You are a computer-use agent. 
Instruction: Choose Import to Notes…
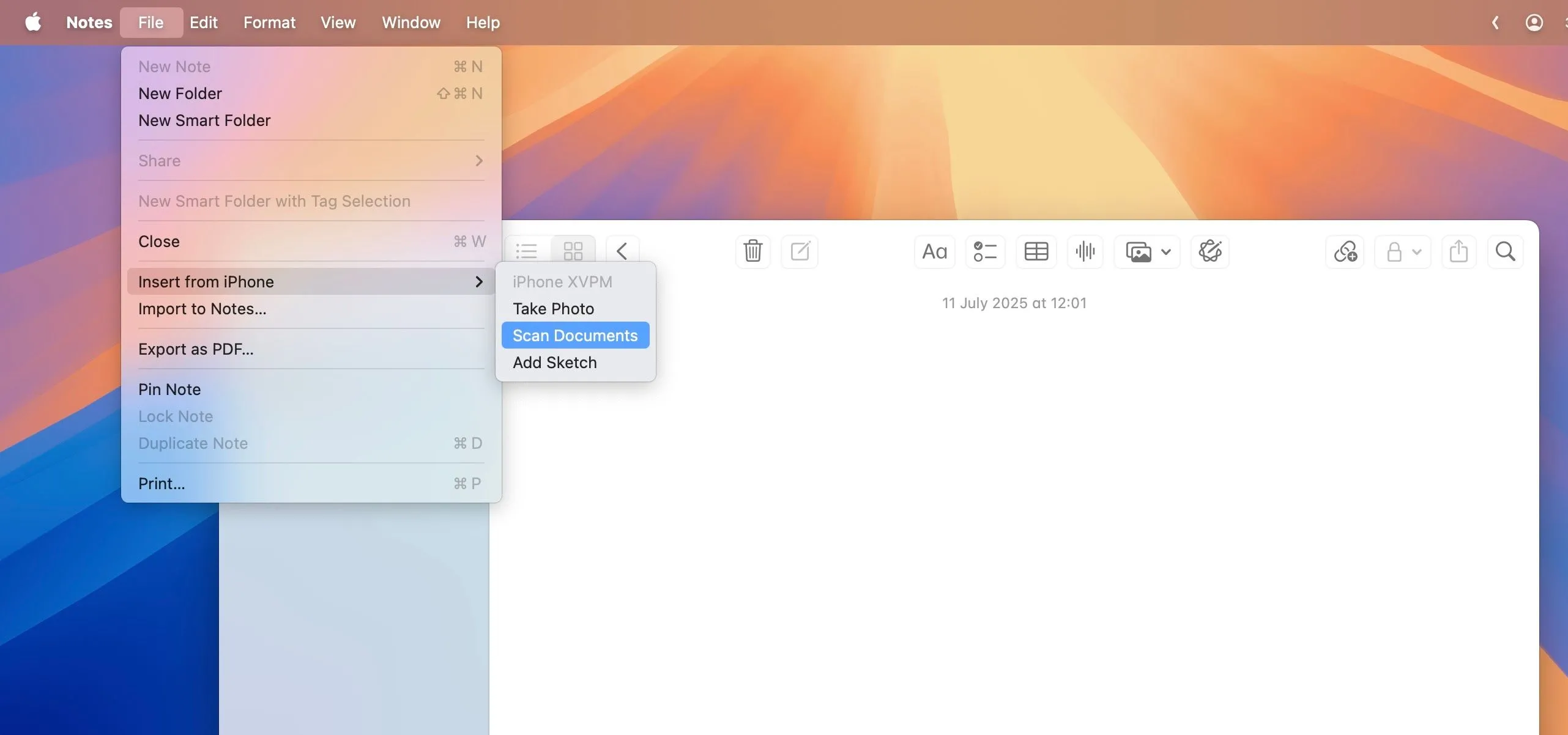pyautogui.click(x=311, y=309)
